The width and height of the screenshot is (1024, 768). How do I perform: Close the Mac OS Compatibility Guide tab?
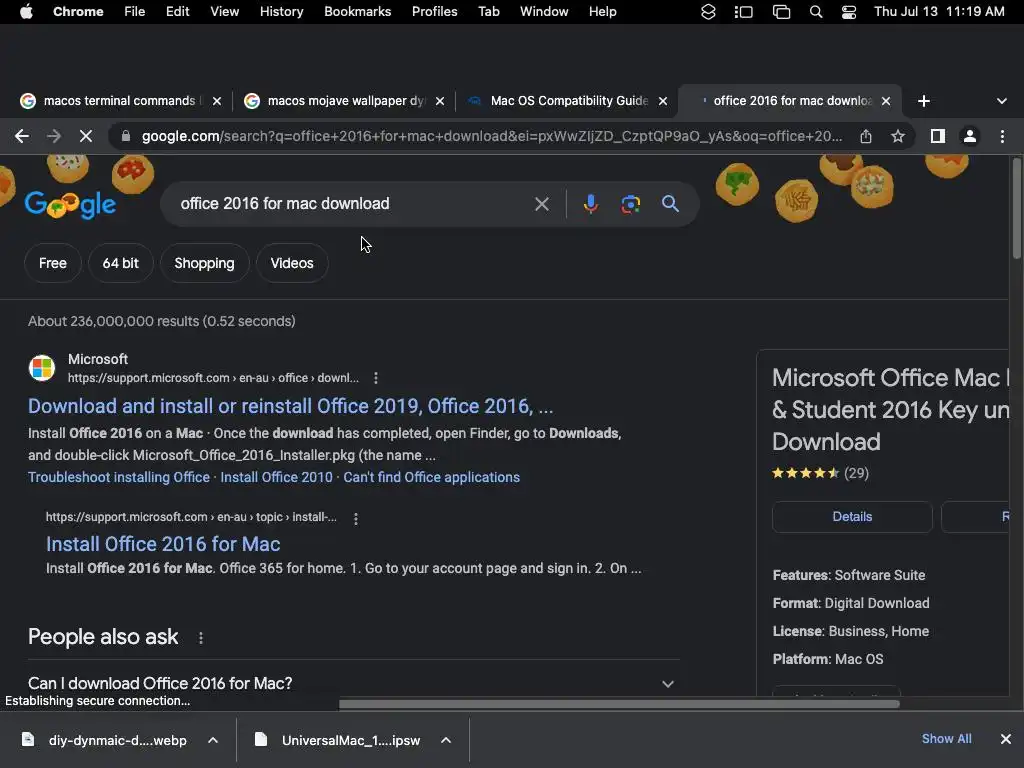coord(663,101)
